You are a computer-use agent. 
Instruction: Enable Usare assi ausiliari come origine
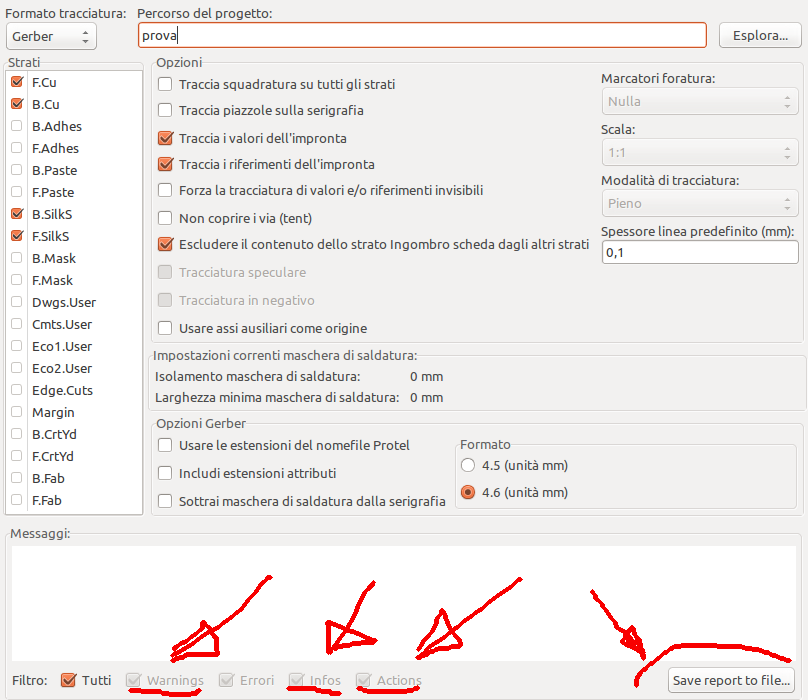tap(166, 328)
